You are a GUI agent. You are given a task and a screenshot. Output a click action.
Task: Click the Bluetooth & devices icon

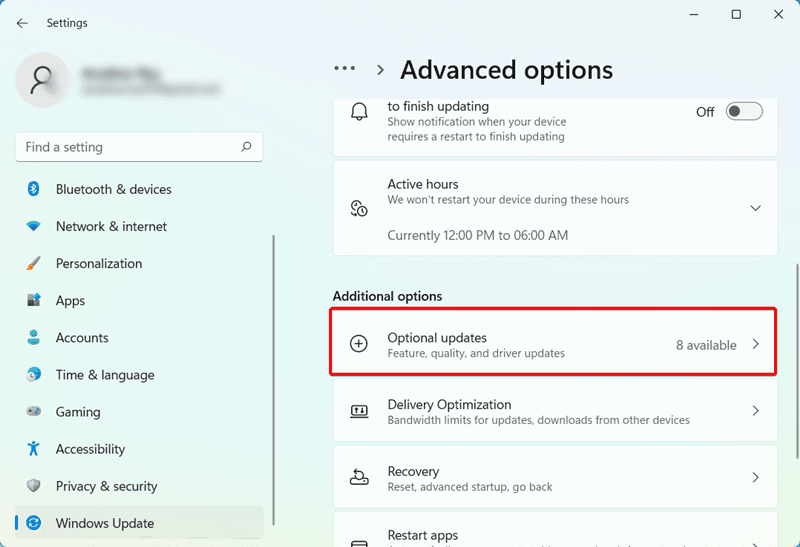click(33, 189)
